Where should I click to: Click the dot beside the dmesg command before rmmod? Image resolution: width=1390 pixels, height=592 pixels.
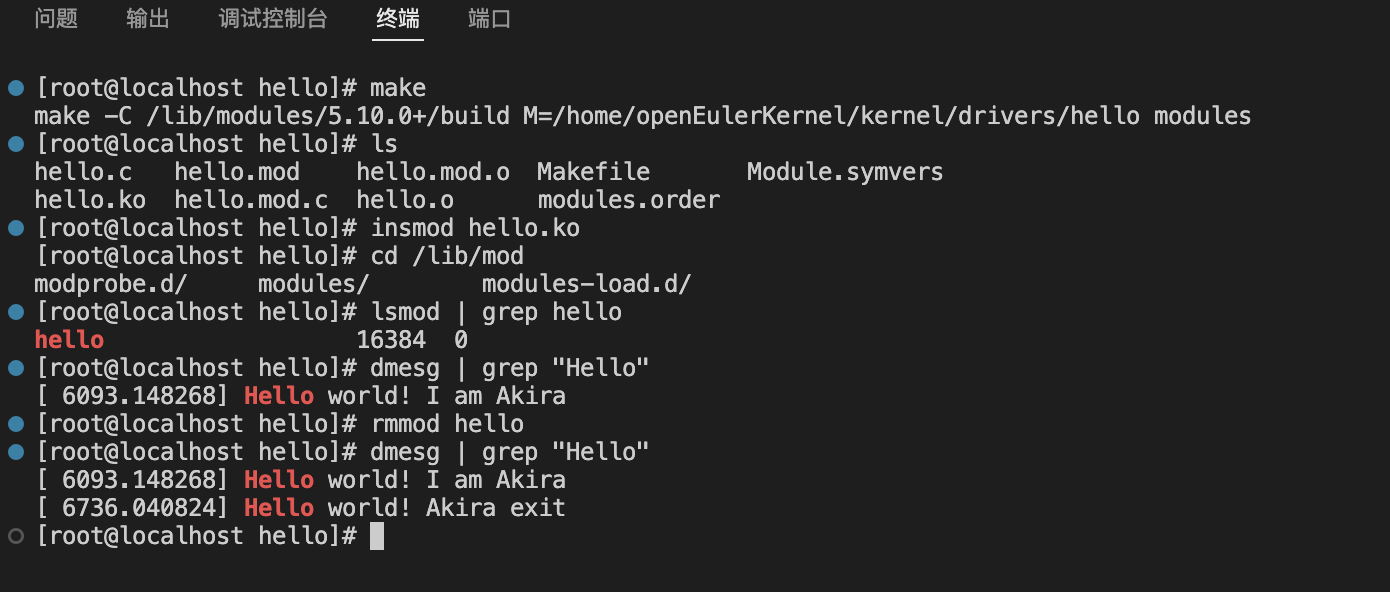(x=16, y=368)
